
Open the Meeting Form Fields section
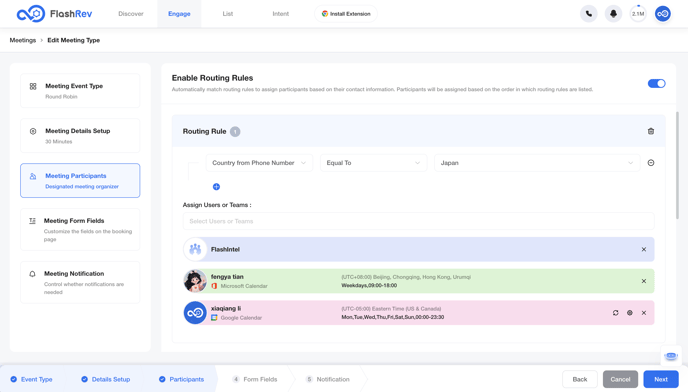(80, 230)
